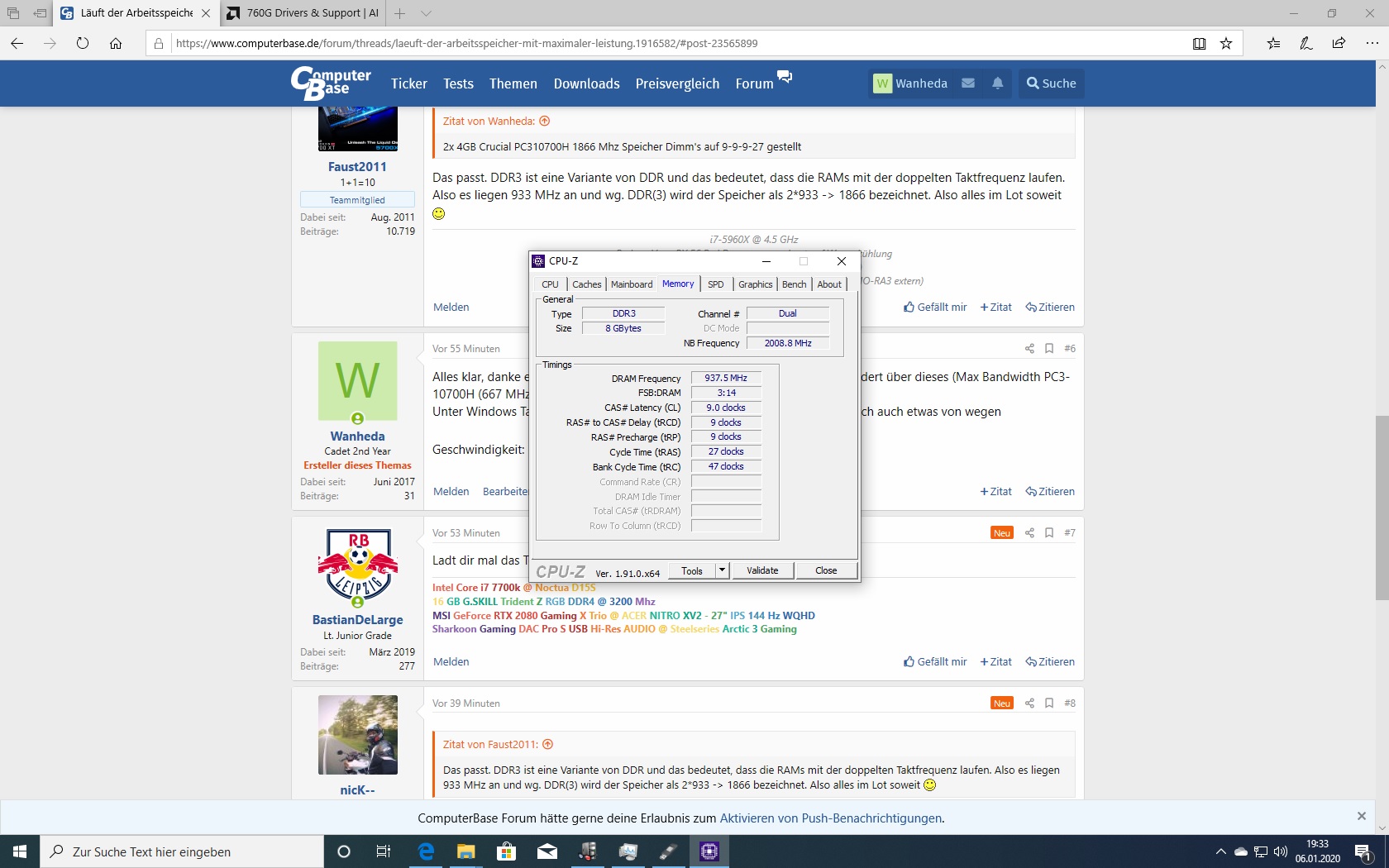This screenshot has width=1389, height=868.
Task: Click the CPU-Z Close button
Action: 826,570
